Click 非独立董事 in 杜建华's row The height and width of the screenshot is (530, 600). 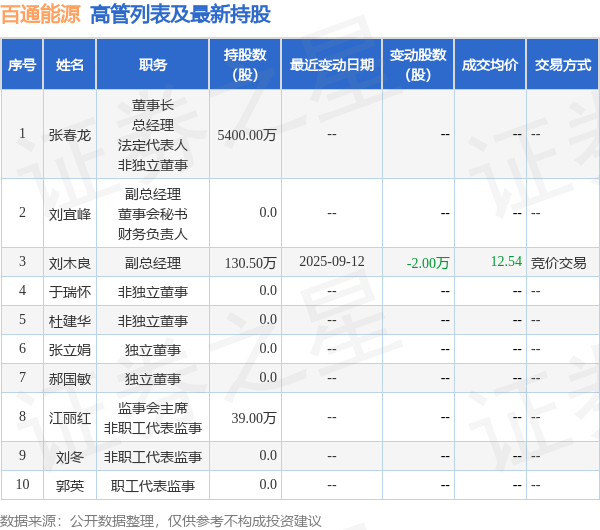(153, 321)
